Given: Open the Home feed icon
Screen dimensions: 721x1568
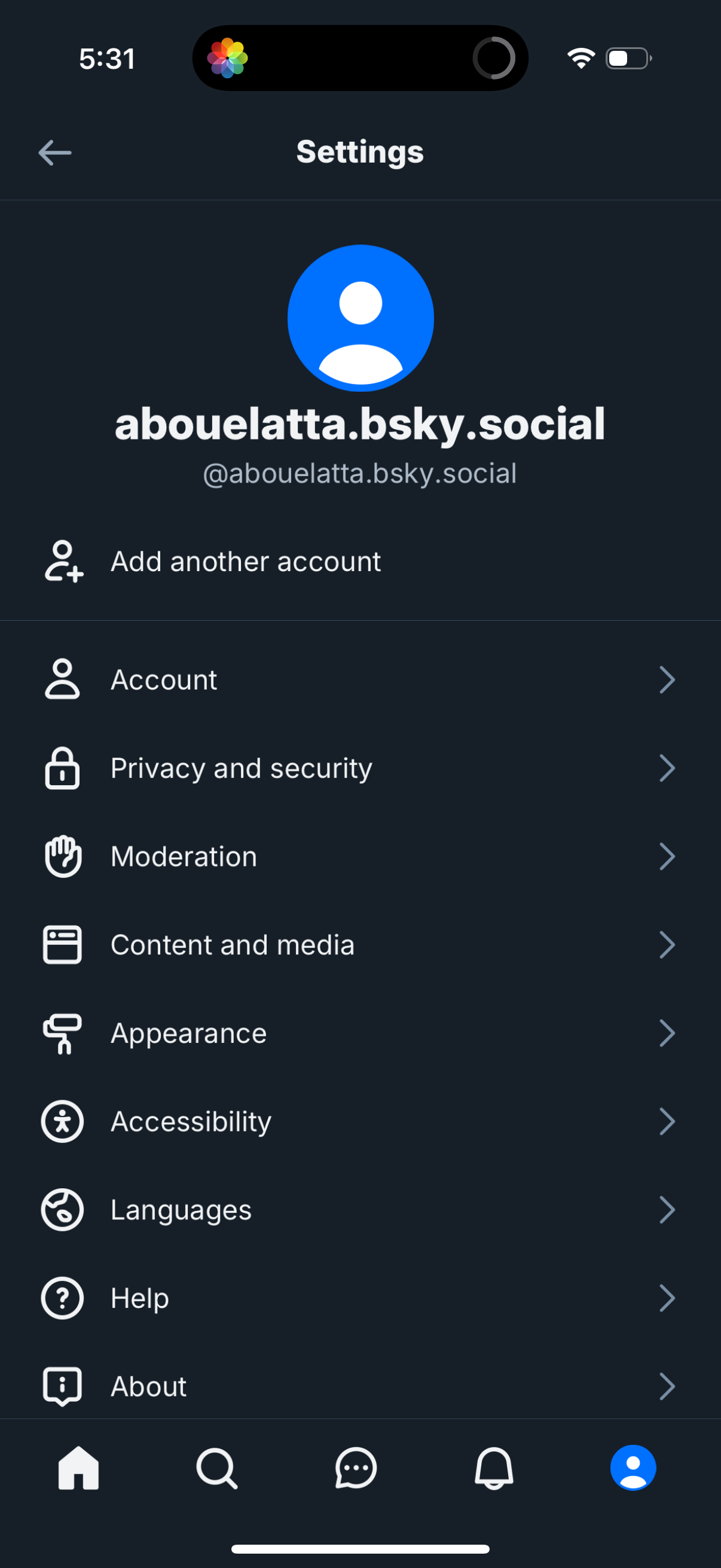Looking at the screenshot, I should tap(75, 1467).
